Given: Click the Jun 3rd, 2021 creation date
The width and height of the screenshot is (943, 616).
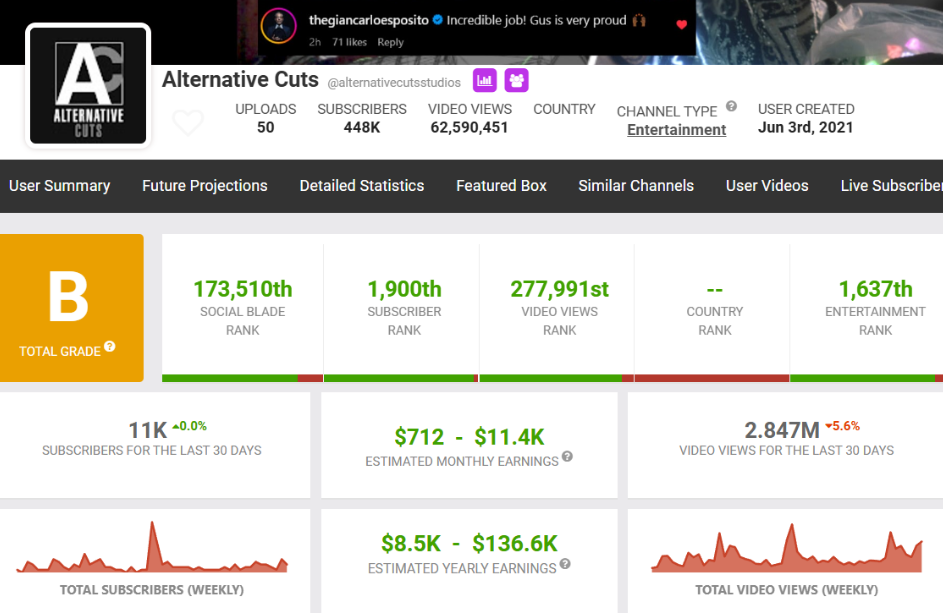Looking at the screenshot, I should (x=805, y=128).
